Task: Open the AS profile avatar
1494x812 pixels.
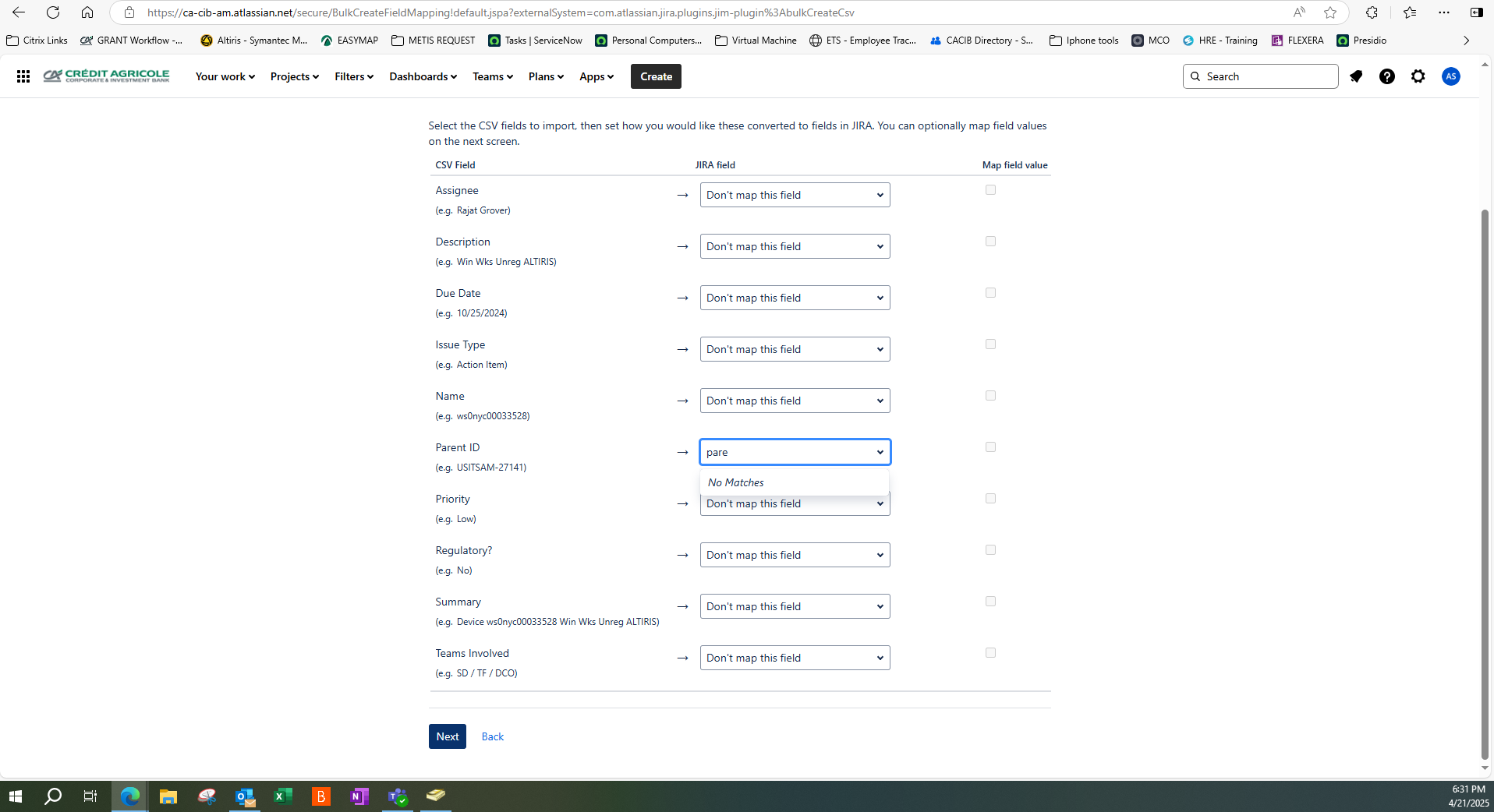Action: [1451, 76]
